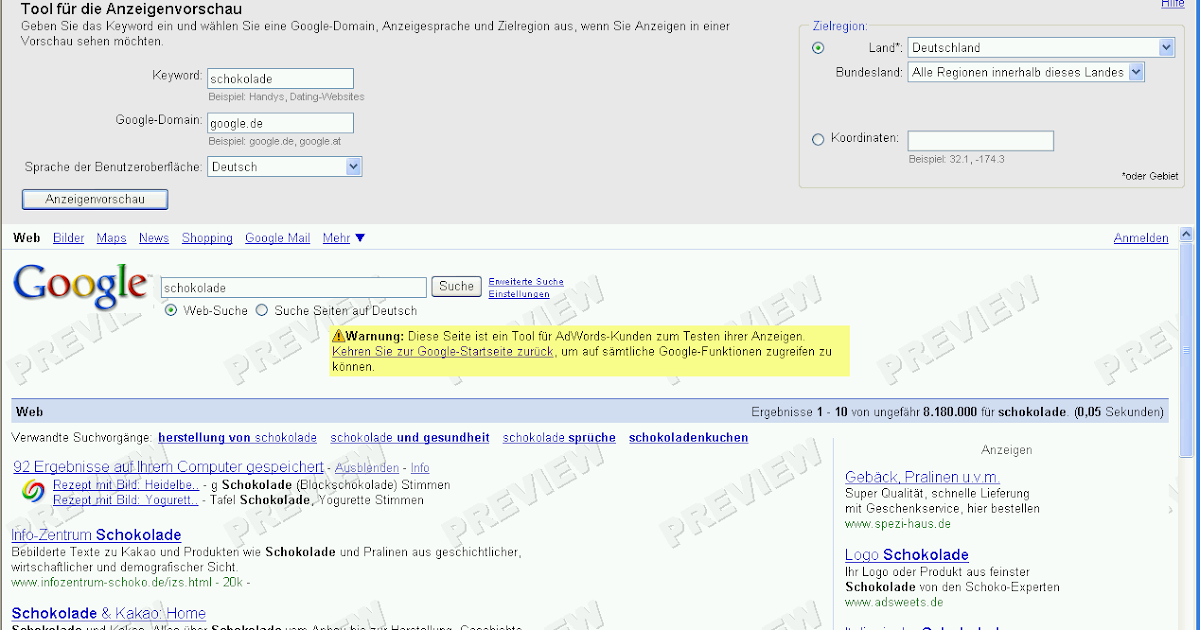The image size is (1200, 630).
Task: Open the Einstellungen link
Action: (x=519, y=294)
